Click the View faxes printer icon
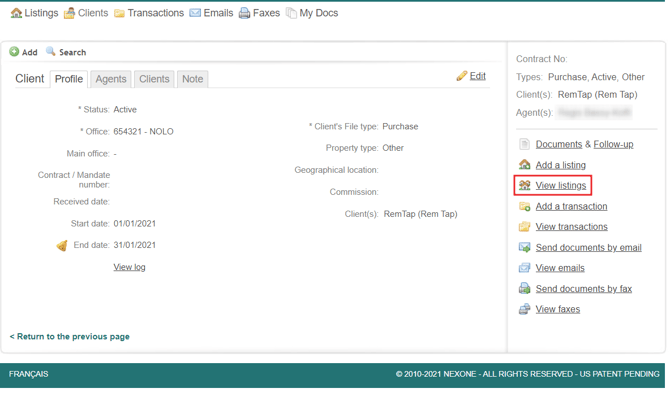The width and height of the screenshot is (670, 397). [524, 309]
